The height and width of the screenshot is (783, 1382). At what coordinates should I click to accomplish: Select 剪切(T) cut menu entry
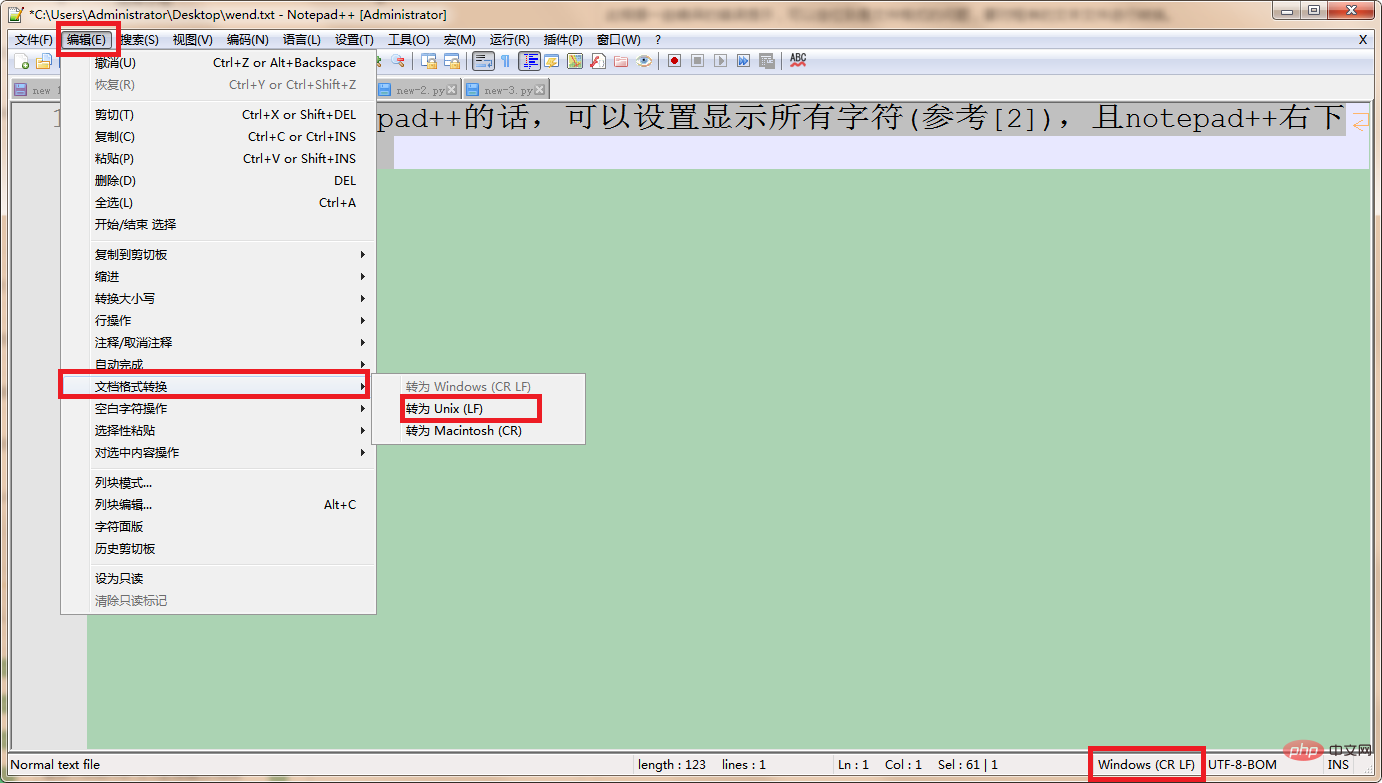pyautogui.click(x=218, y=115)
